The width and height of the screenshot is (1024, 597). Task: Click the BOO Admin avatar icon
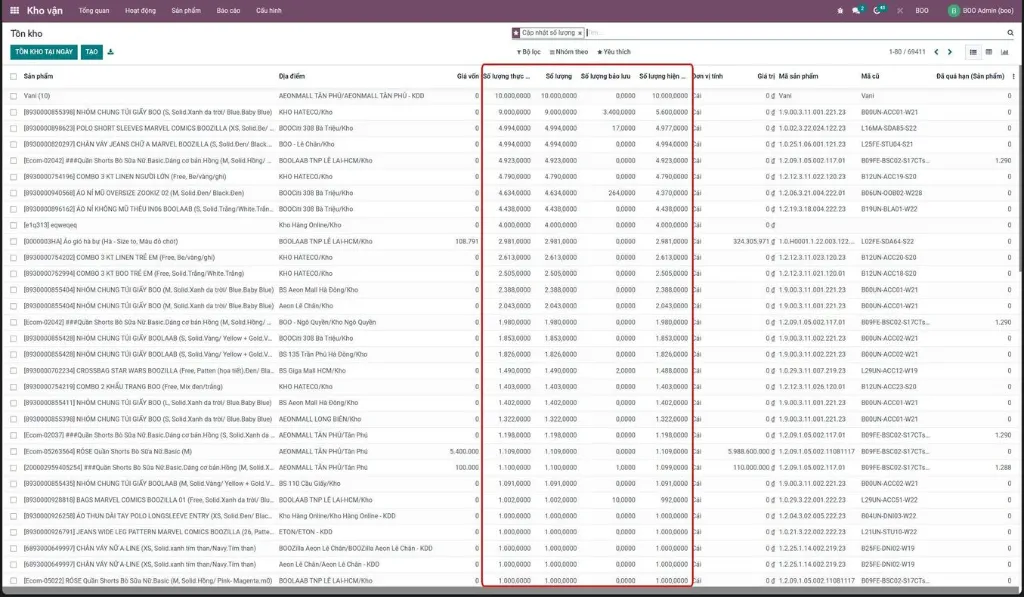point(953,10)
